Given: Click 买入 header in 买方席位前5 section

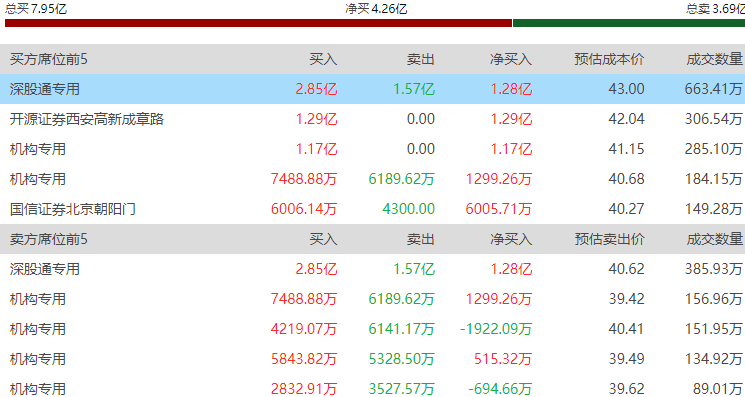Looking at the screenshot, I should (323, 59).
